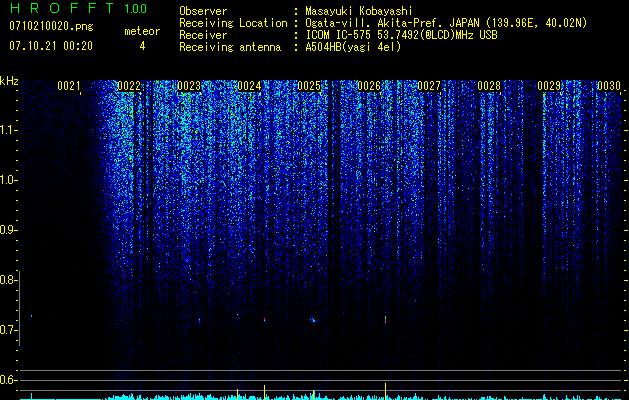Click the 0030 time marker
Image resolution: width=629 pixels, height=400 pixels.
point(609,86)
